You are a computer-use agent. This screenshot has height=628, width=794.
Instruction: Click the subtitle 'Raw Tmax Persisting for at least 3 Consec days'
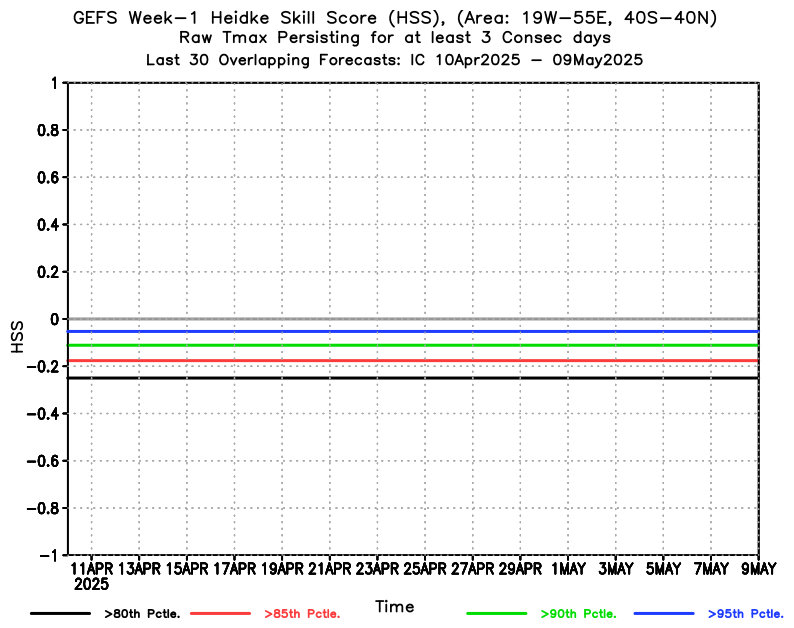click(x=395, y=38)
